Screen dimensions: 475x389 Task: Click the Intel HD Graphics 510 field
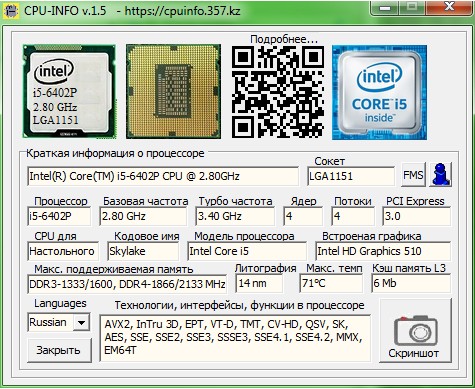pos(383,251)
